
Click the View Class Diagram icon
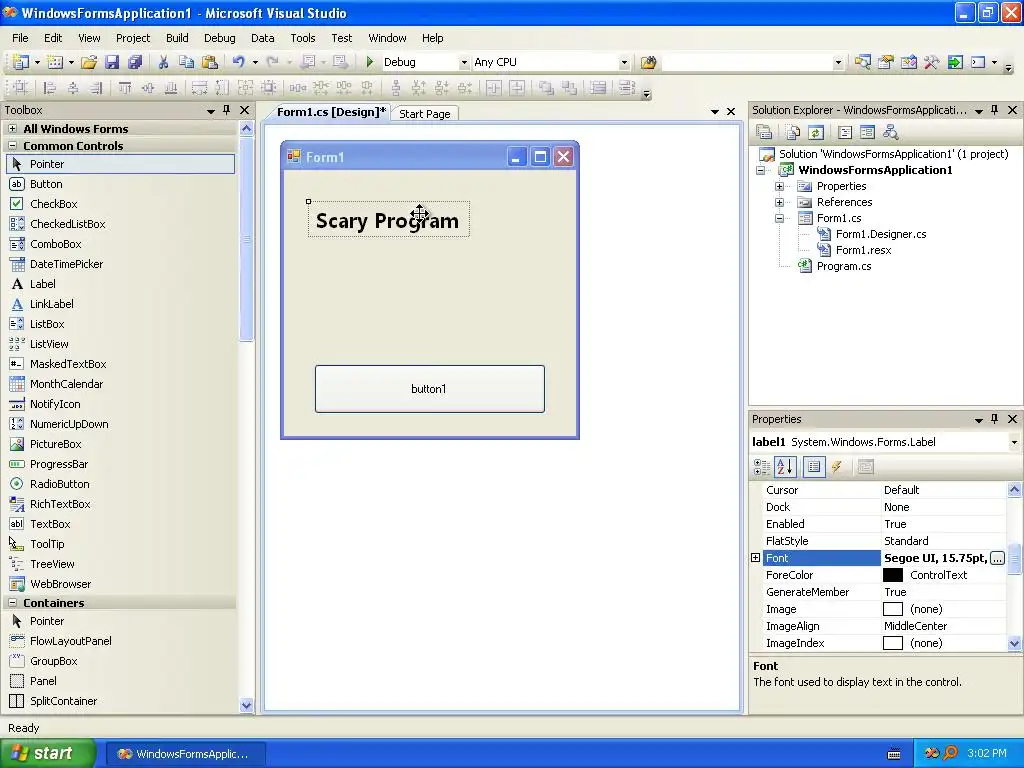890,133
